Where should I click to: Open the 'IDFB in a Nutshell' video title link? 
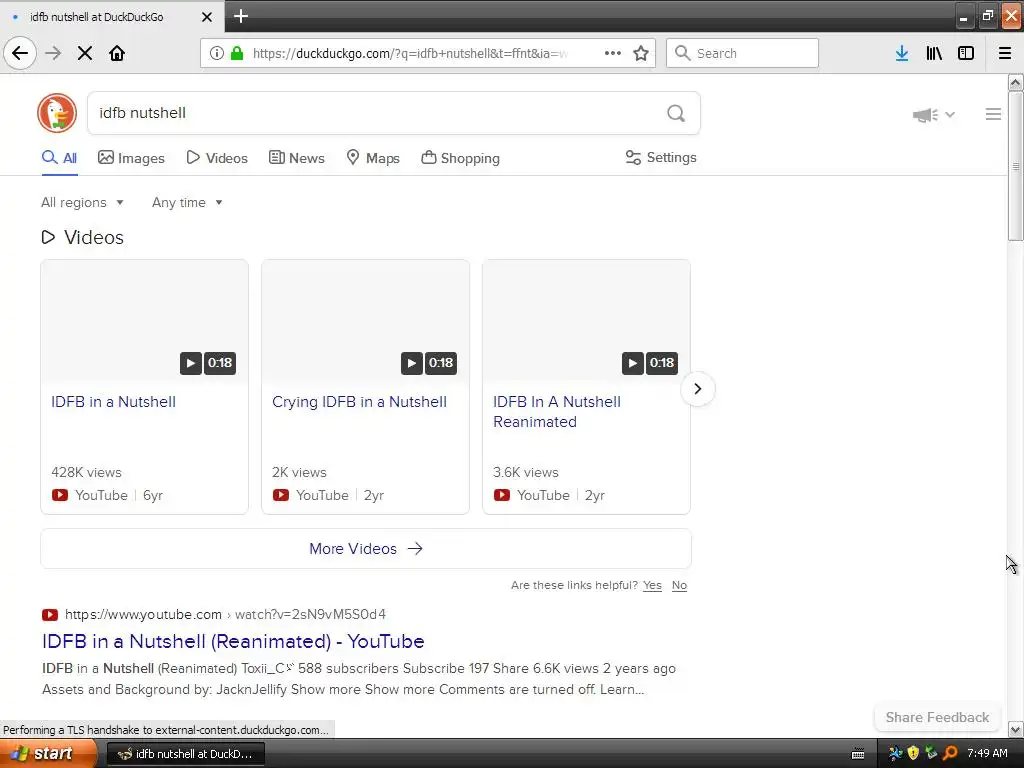pyautogui.click(x=114, y=402)
